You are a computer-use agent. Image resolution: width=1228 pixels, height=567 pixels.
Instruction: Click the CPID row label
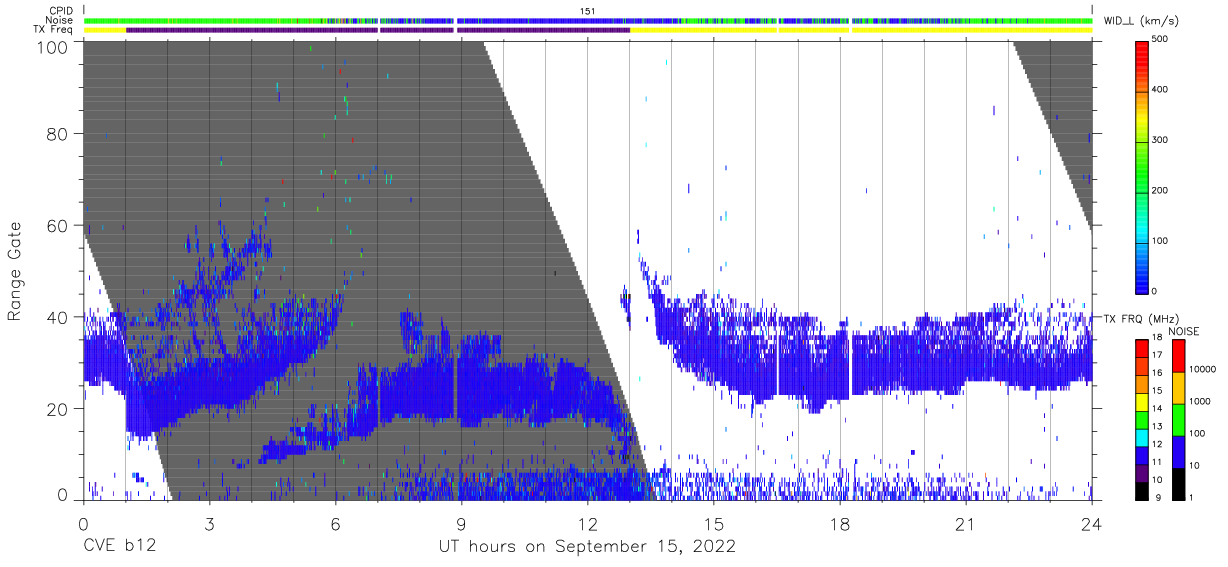tap(60, 11)
